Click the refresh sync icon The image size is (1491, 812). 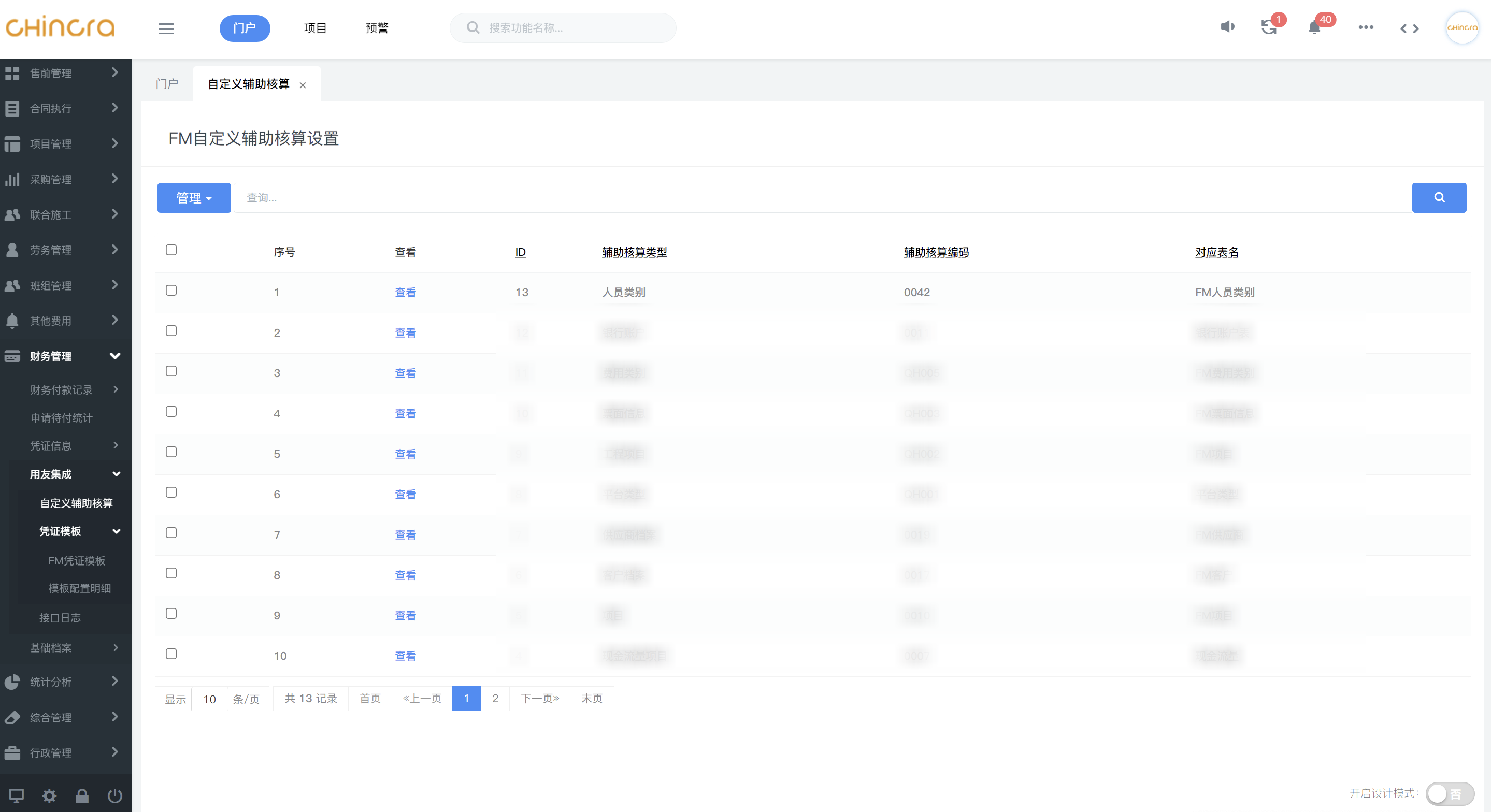1269,28
